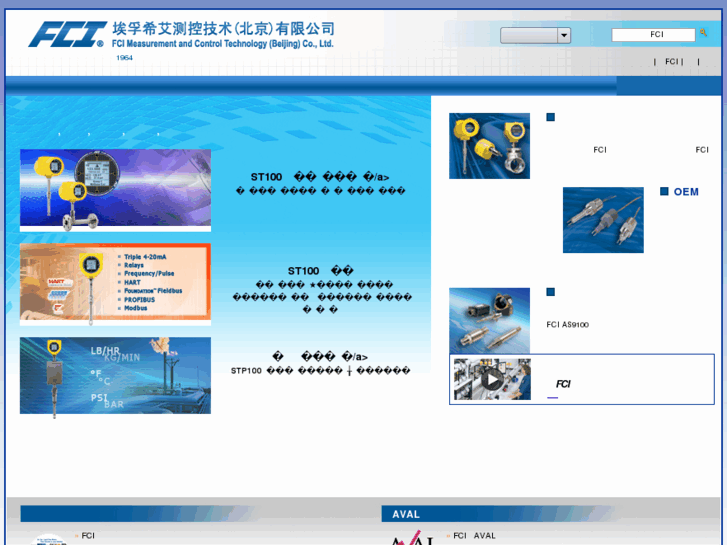Click the FCI AS9100 text
The image size is (727, 545).
pyautogui.click(x=568, y=325)
